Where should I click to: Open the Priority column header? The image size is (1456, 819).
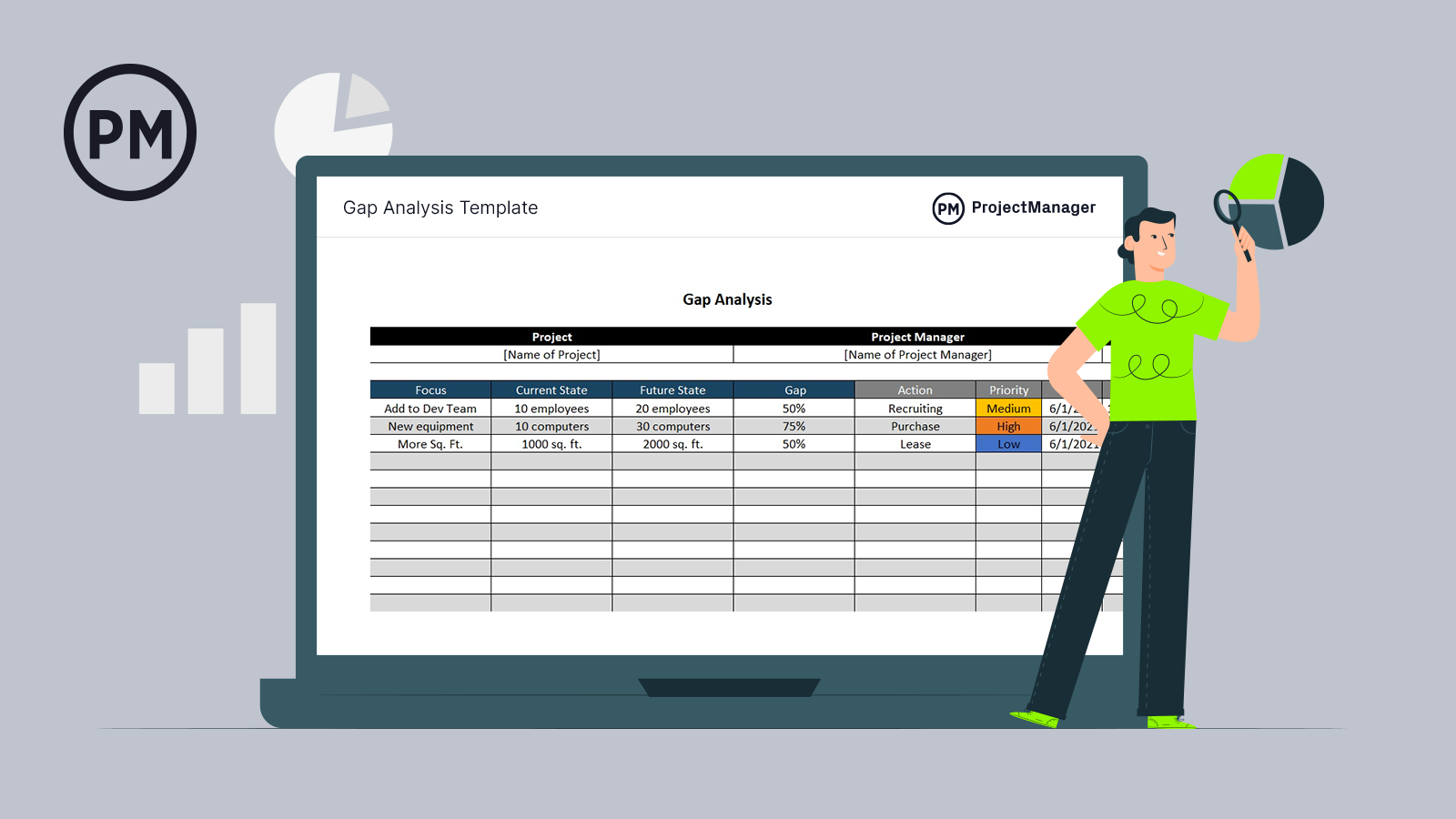1008,389
